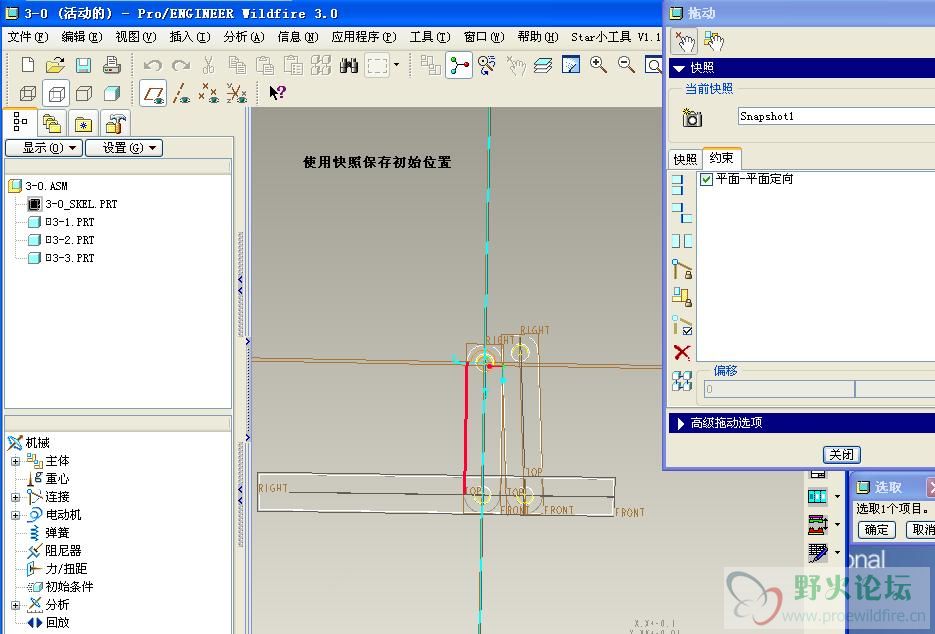935x634 pixels.
Task: Open the 工具(T) menu
Action: pyautogui.click(x=429, y=37)
